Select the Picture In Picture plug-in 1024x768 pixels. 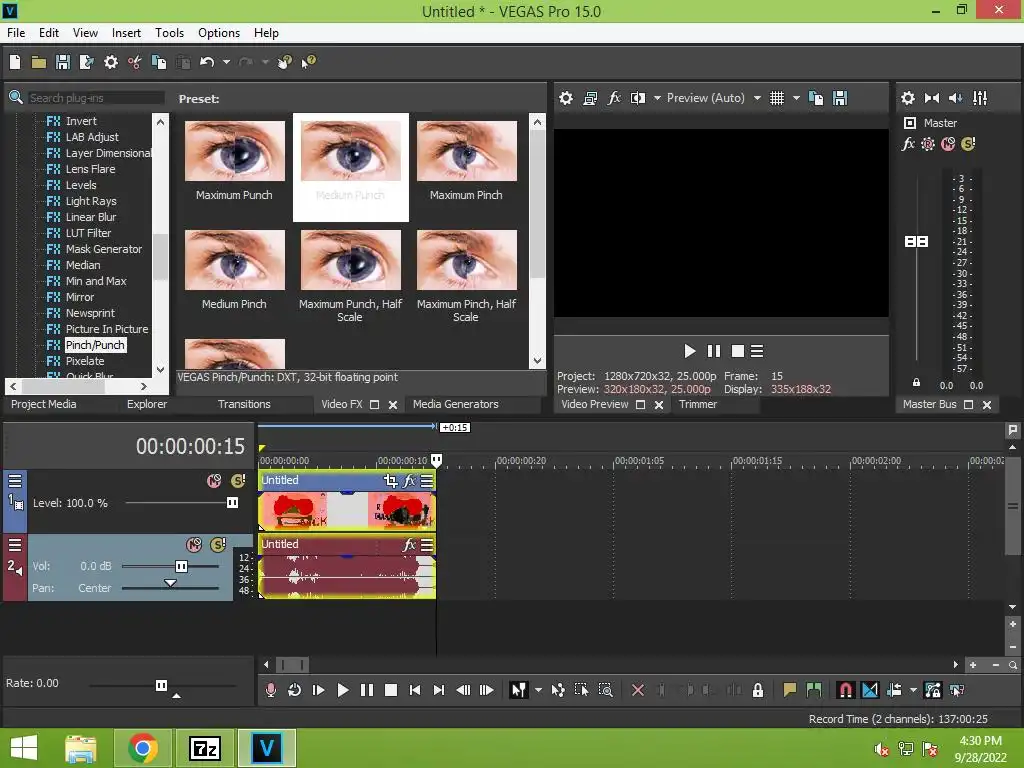(x=106, y=329)
